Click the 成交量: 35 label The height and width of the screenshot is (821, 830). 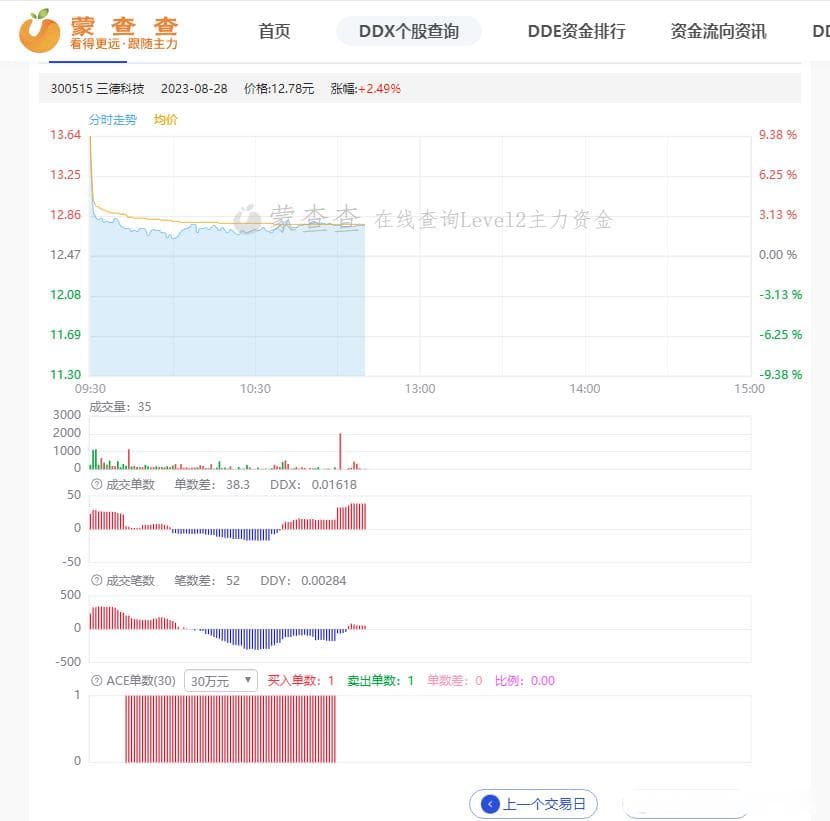(120, 407)
